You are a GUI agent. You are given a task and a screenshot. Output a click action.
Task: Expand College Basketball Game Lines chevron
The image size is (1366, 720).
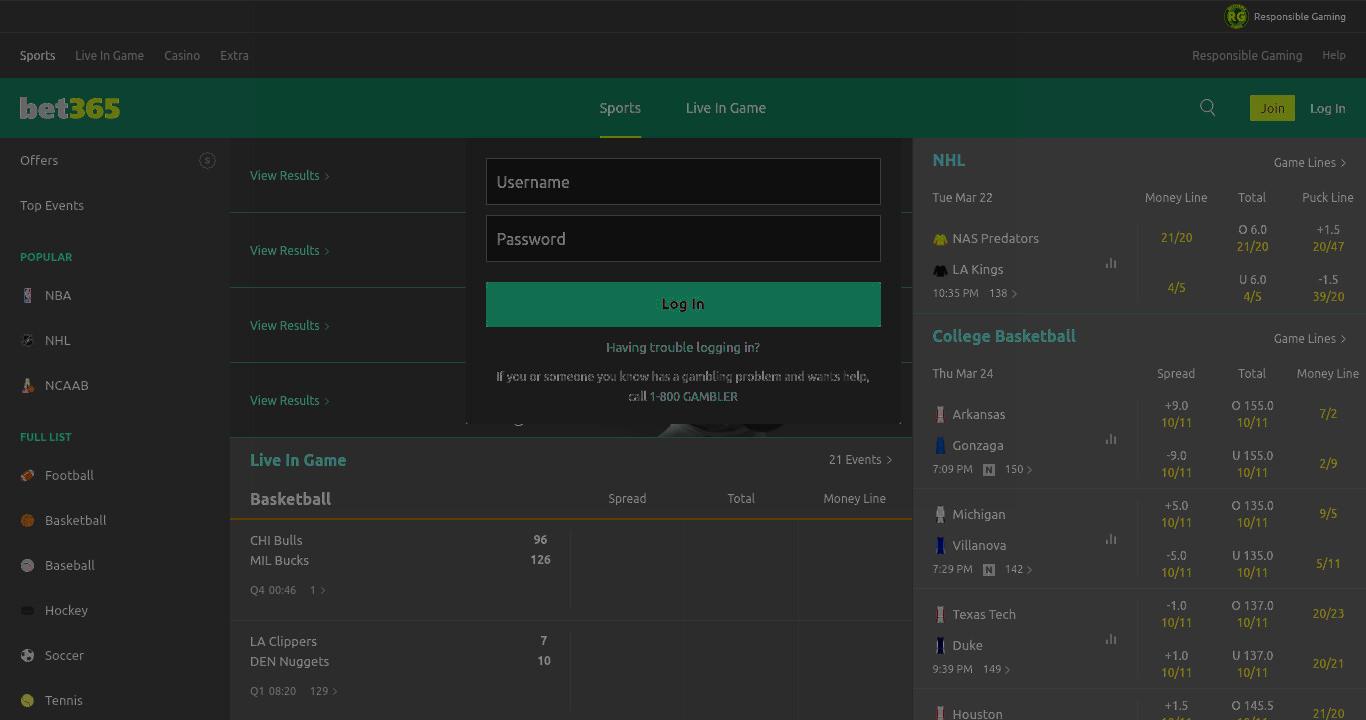click(x=1343, y=338)
